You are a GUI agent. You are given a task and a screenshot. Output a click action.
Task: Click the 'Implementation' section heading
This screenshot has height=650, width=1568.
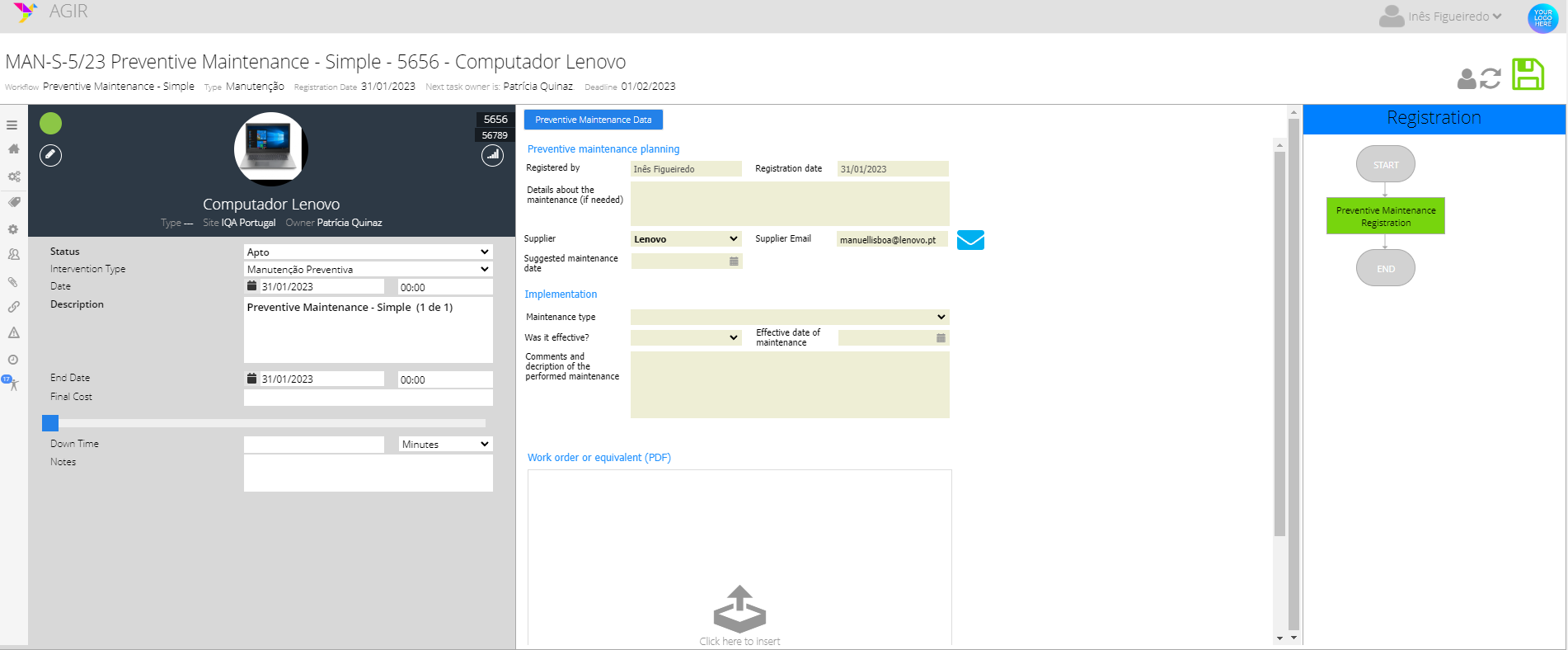pyautogui.click(x=561, y=294)
